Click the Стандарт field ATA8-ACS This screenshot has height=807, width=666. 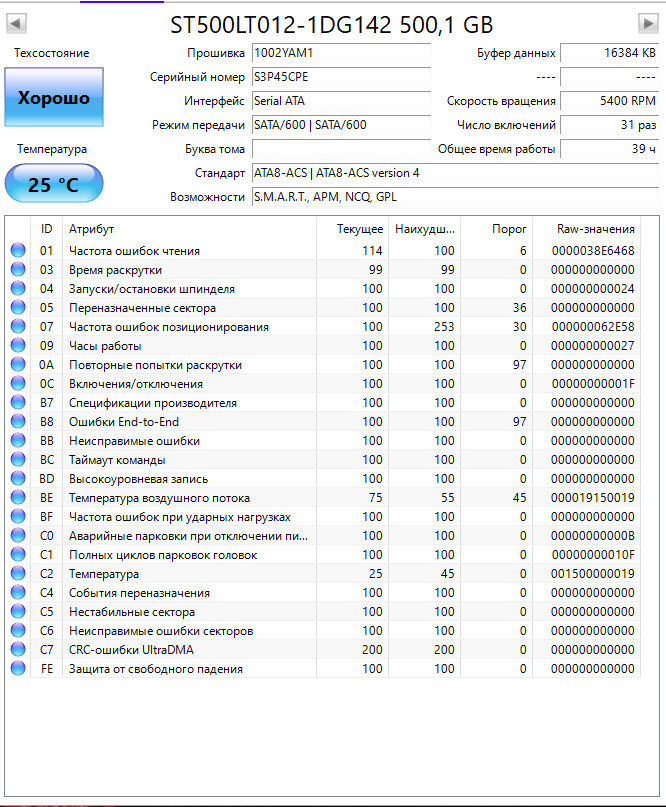click(455, 173)
